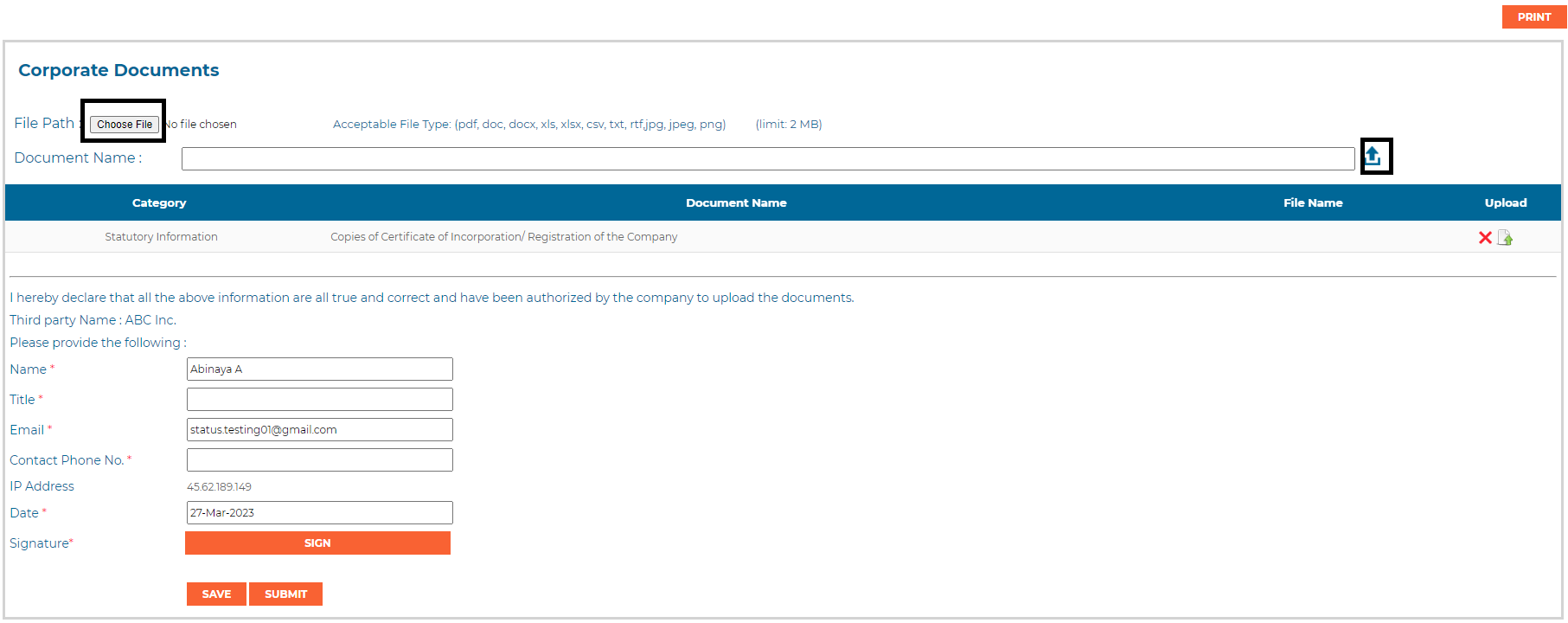This screenshot has width=1568, height=623.
Task: Open the Date field showing 27-Mar-2023
Action: (x=319, y=513)
